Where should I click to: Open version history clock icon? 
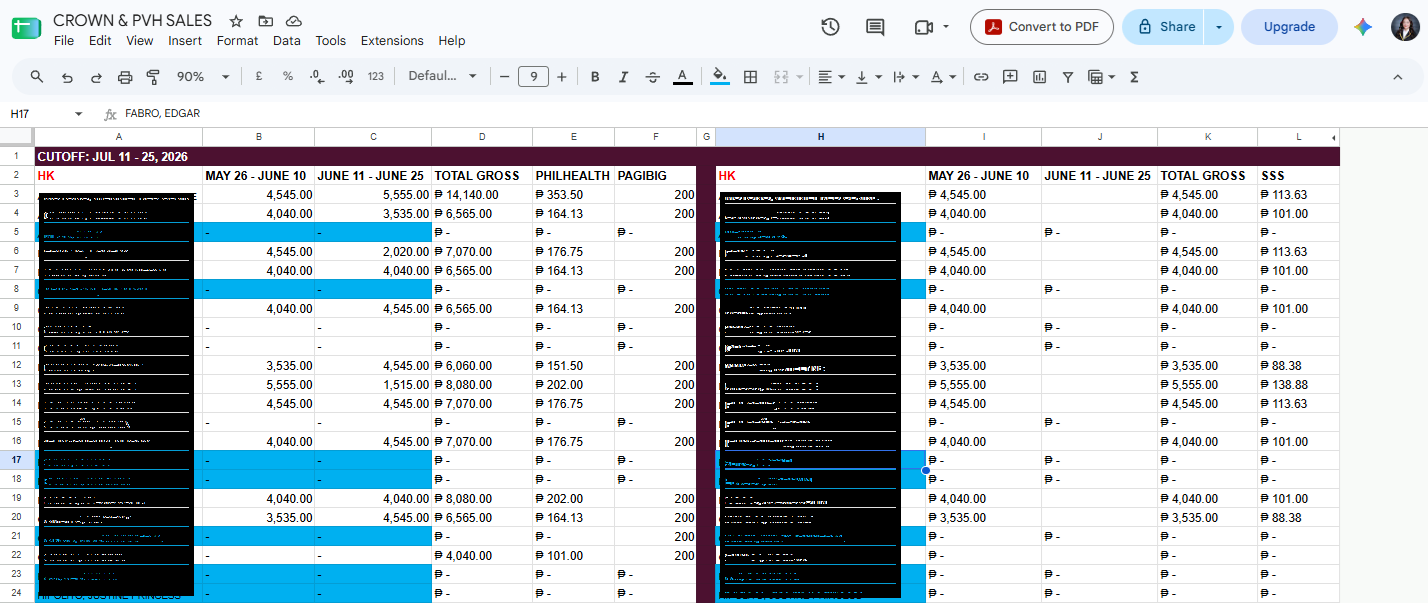[x=830, y=27]
